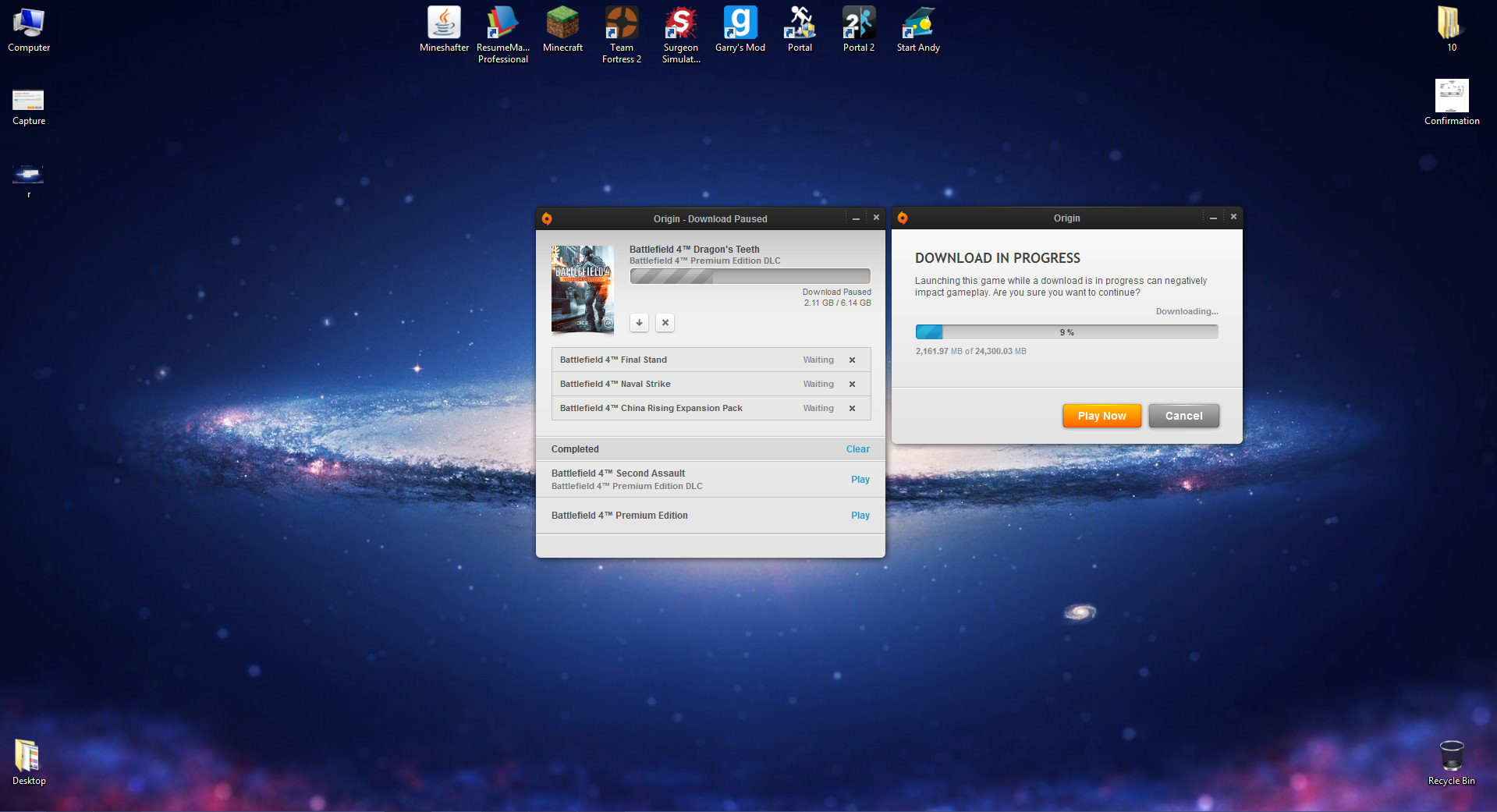This screenshot has height=812, width=1497.
Task: Select the desktop icon labeled r
Action: pyautogui.click(x=29, y=180)
